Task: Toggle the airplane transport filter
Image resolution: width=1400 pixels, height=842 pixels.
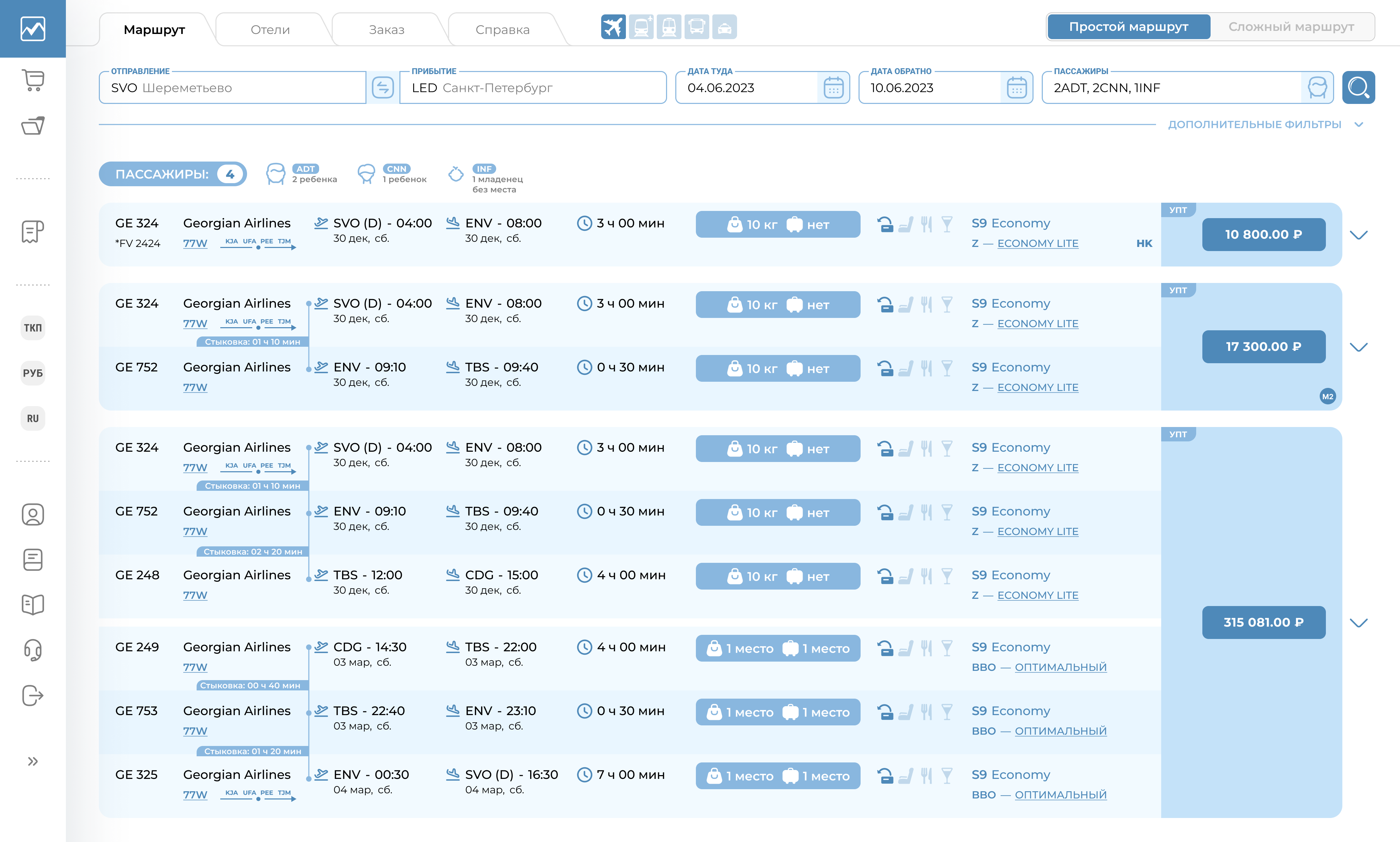Action: [613, 27]
